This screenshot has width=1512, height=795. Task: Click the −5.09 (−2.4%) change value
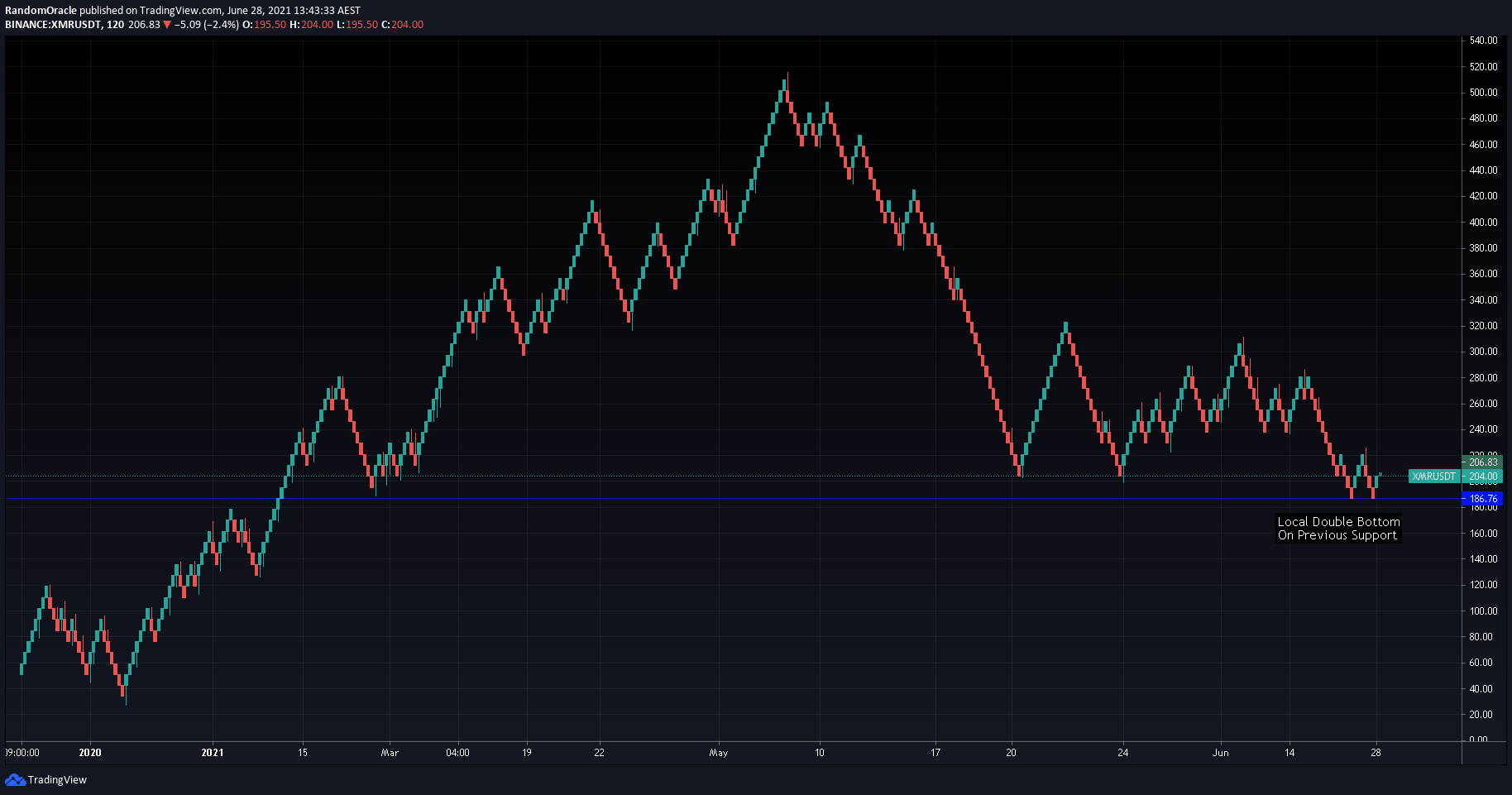coord(207,25)
